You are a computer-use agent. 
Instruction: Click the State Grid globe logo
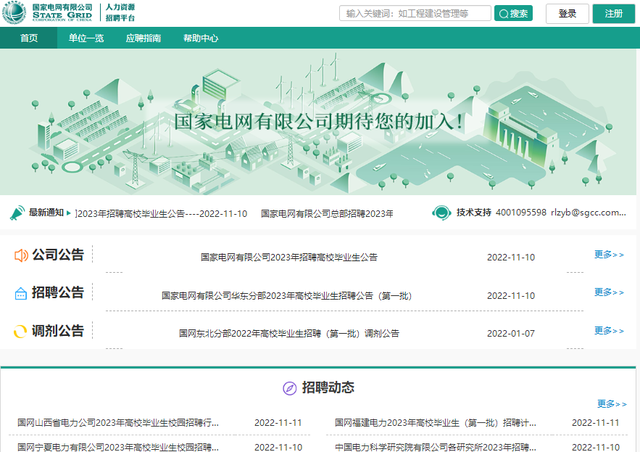tap(14, 12)
